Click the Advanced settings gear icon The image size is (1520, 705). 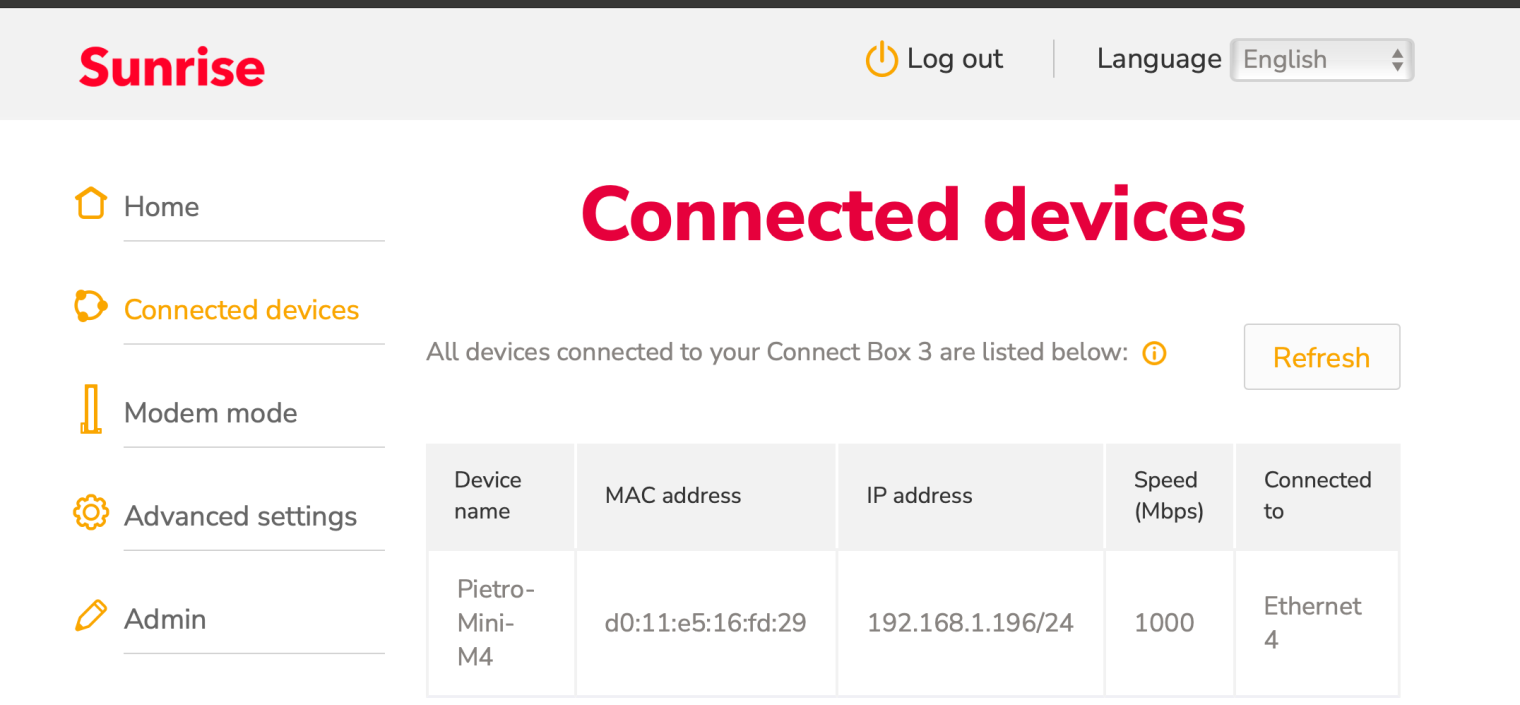click(90, 513)
